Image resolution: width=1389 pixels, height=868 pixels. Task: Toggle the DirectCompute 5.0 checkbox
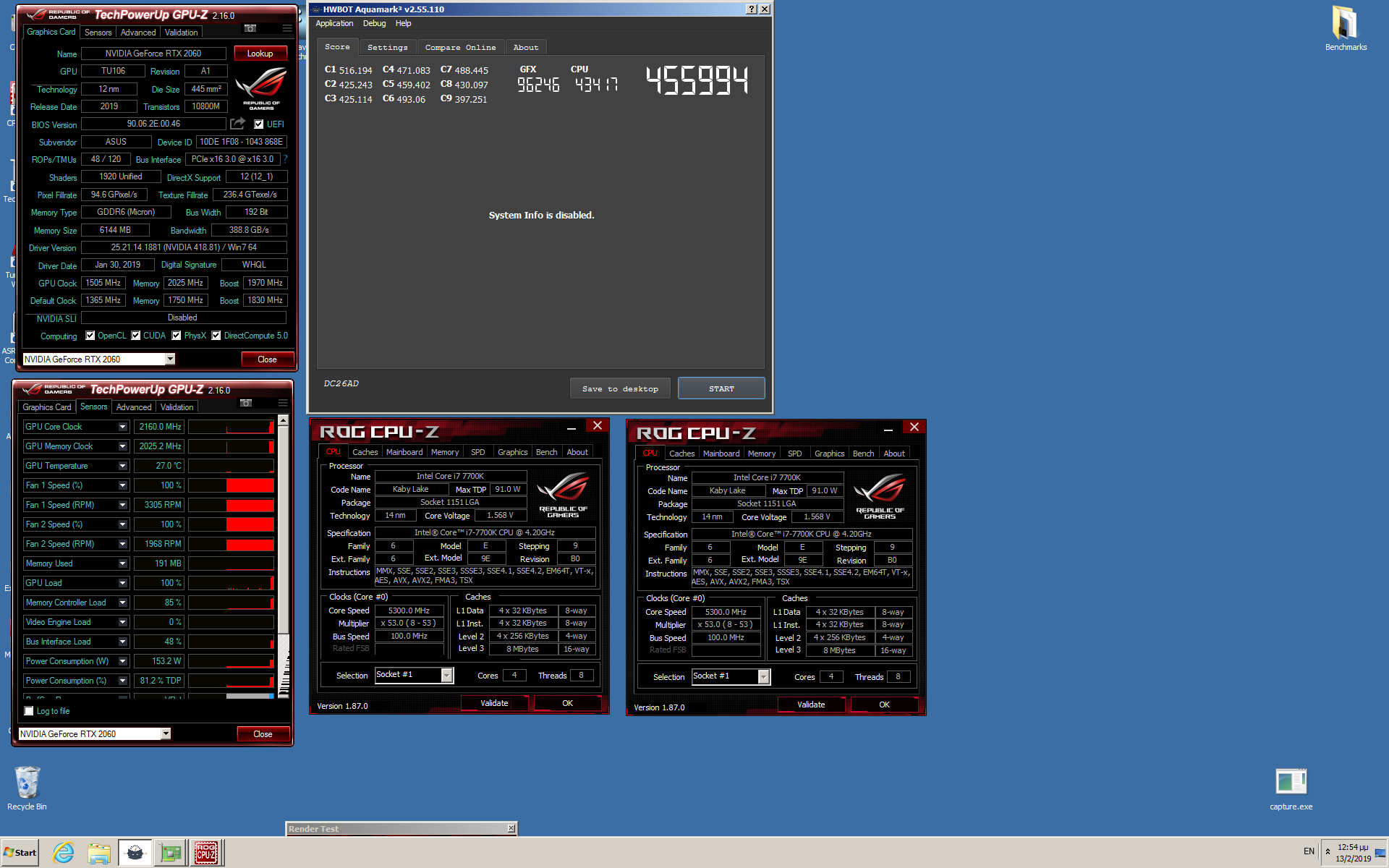(x=216, y=335)
